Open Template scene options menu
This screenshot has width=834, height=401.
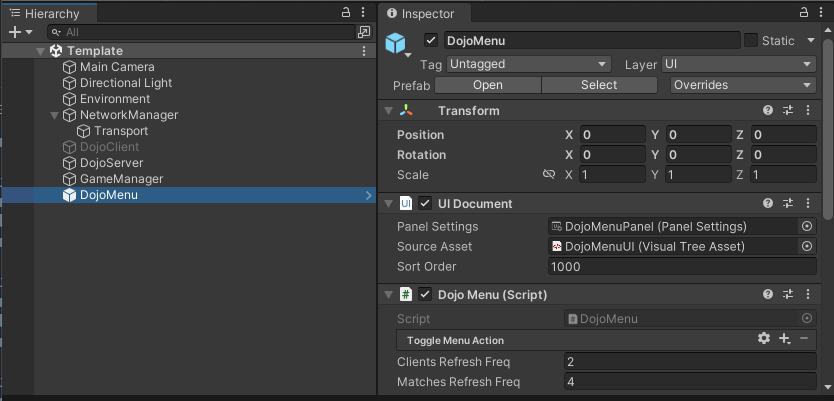pyautogui.click(x=364, y=51)
